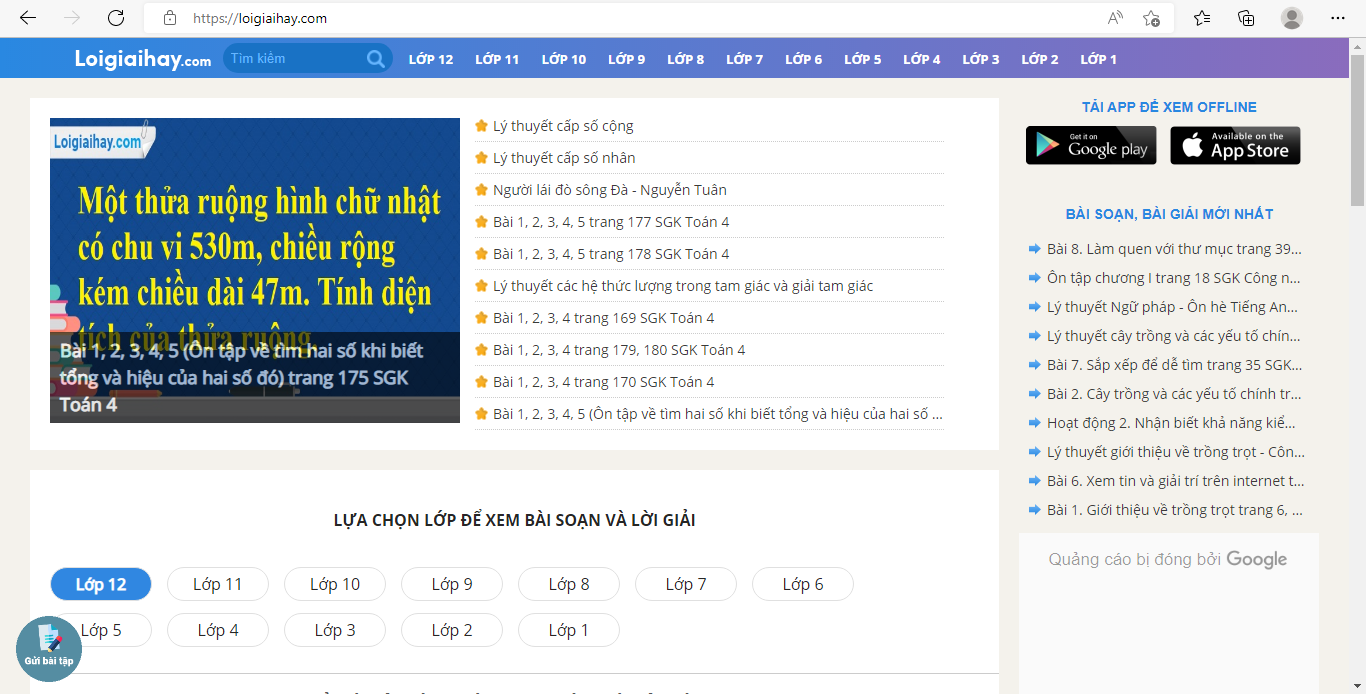Click the App Store download badge
The image size is (1366, 694).
pos(1235,145)
